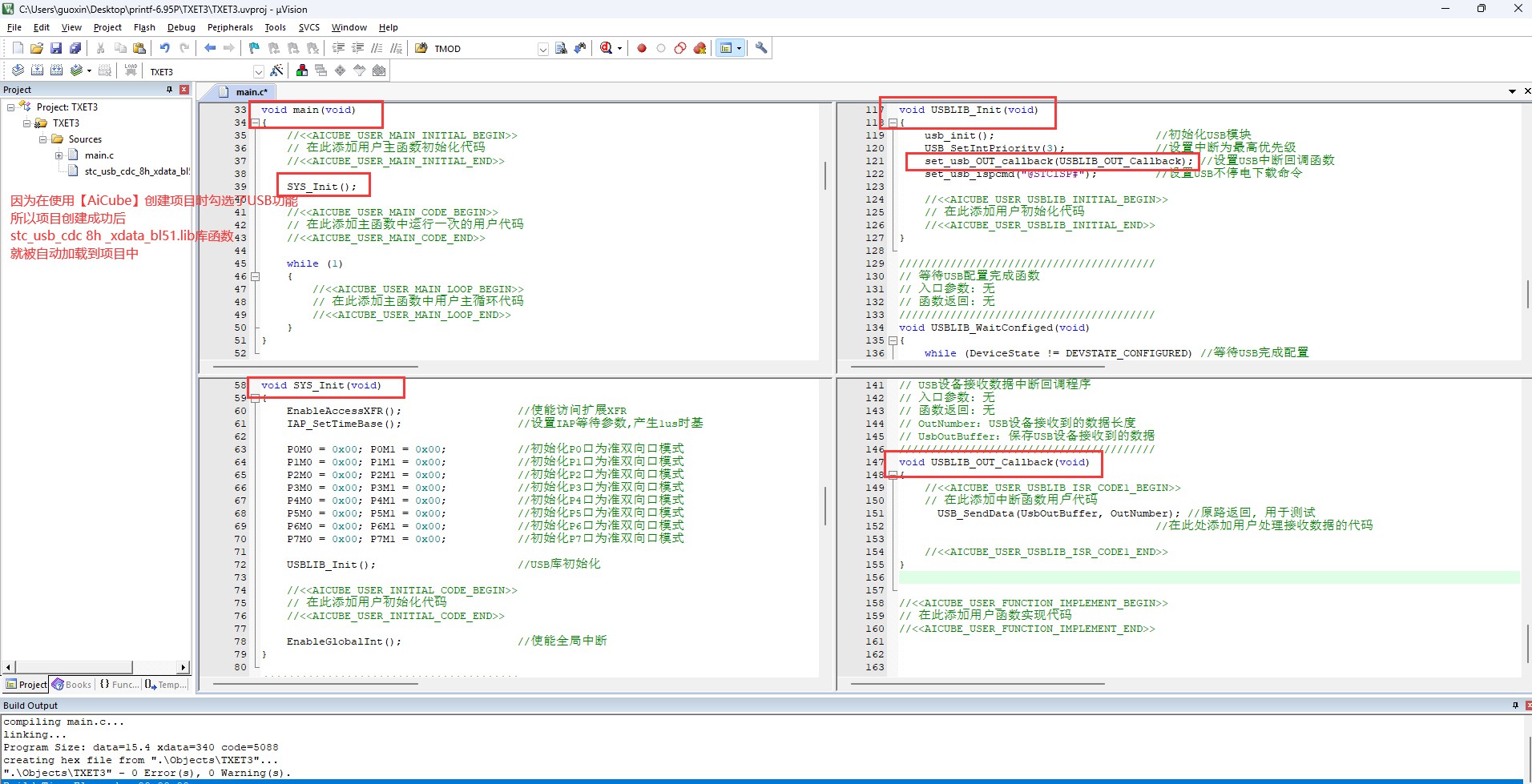Start a debug session with the magnifier-d icon

[x=607, y=48]
